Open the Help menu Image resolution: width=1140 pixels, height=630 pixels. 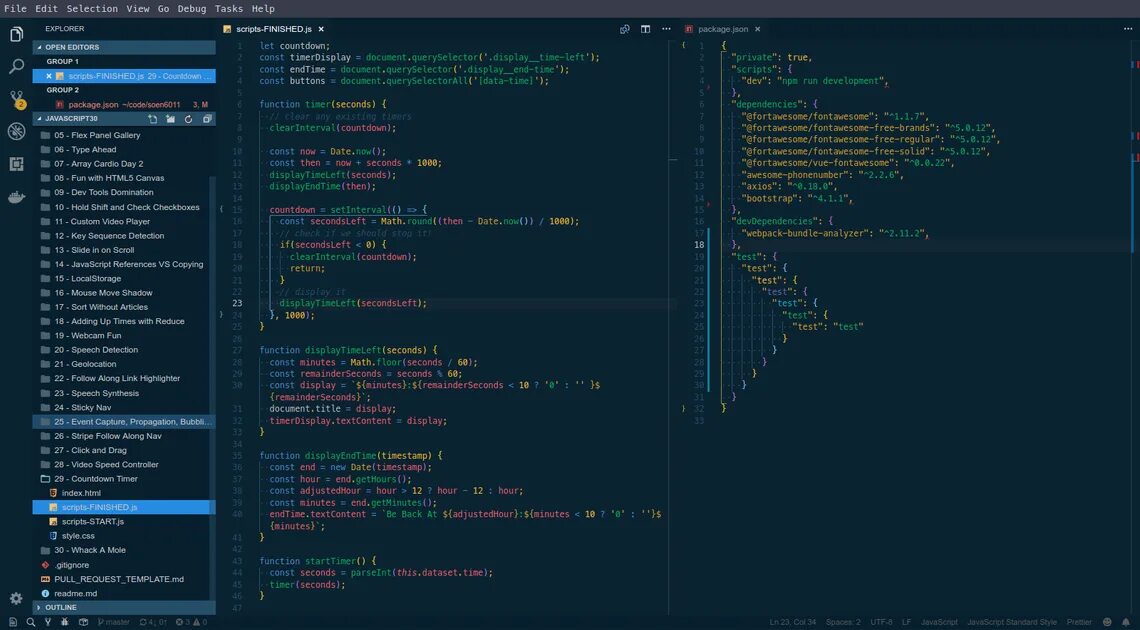(x=263, y=9)
